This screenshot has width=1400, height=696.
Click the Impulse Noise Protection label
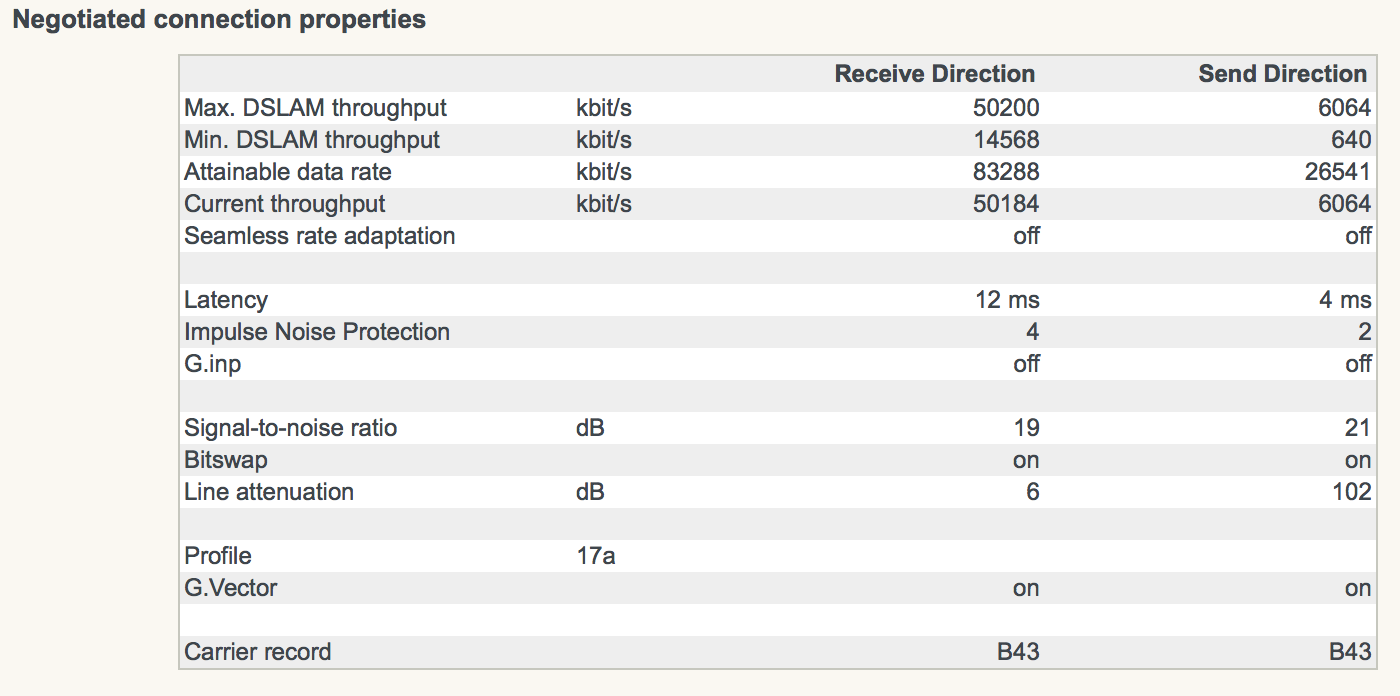click(317, 332)
